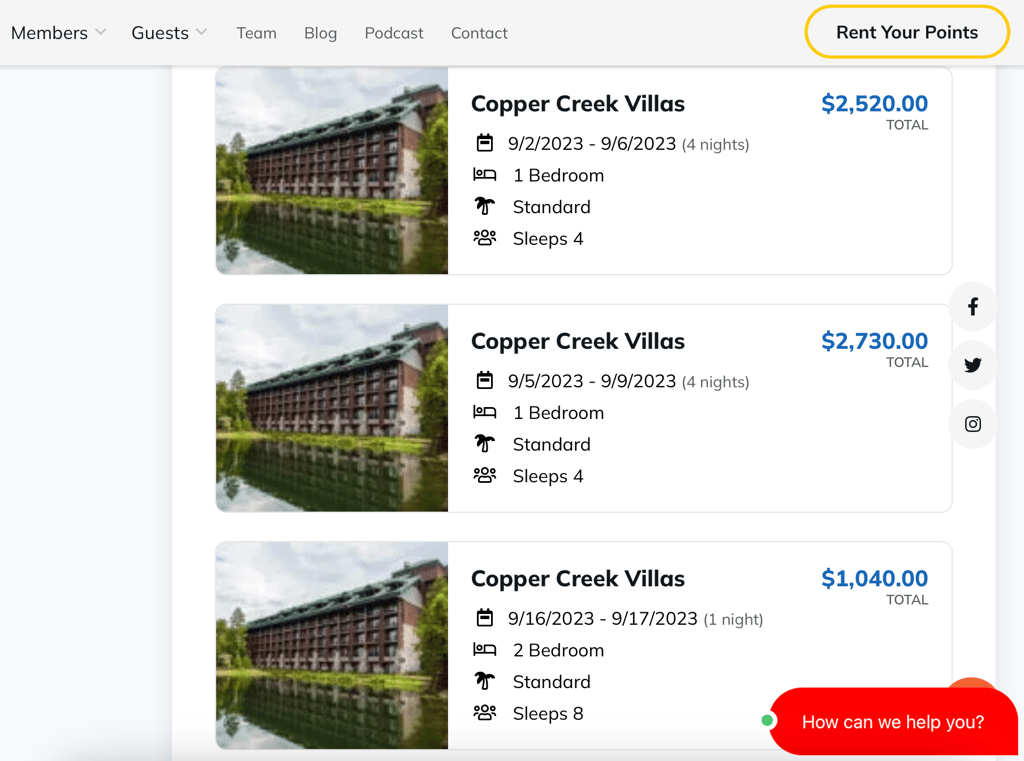Open the Facebook share icon

(972, 307)
